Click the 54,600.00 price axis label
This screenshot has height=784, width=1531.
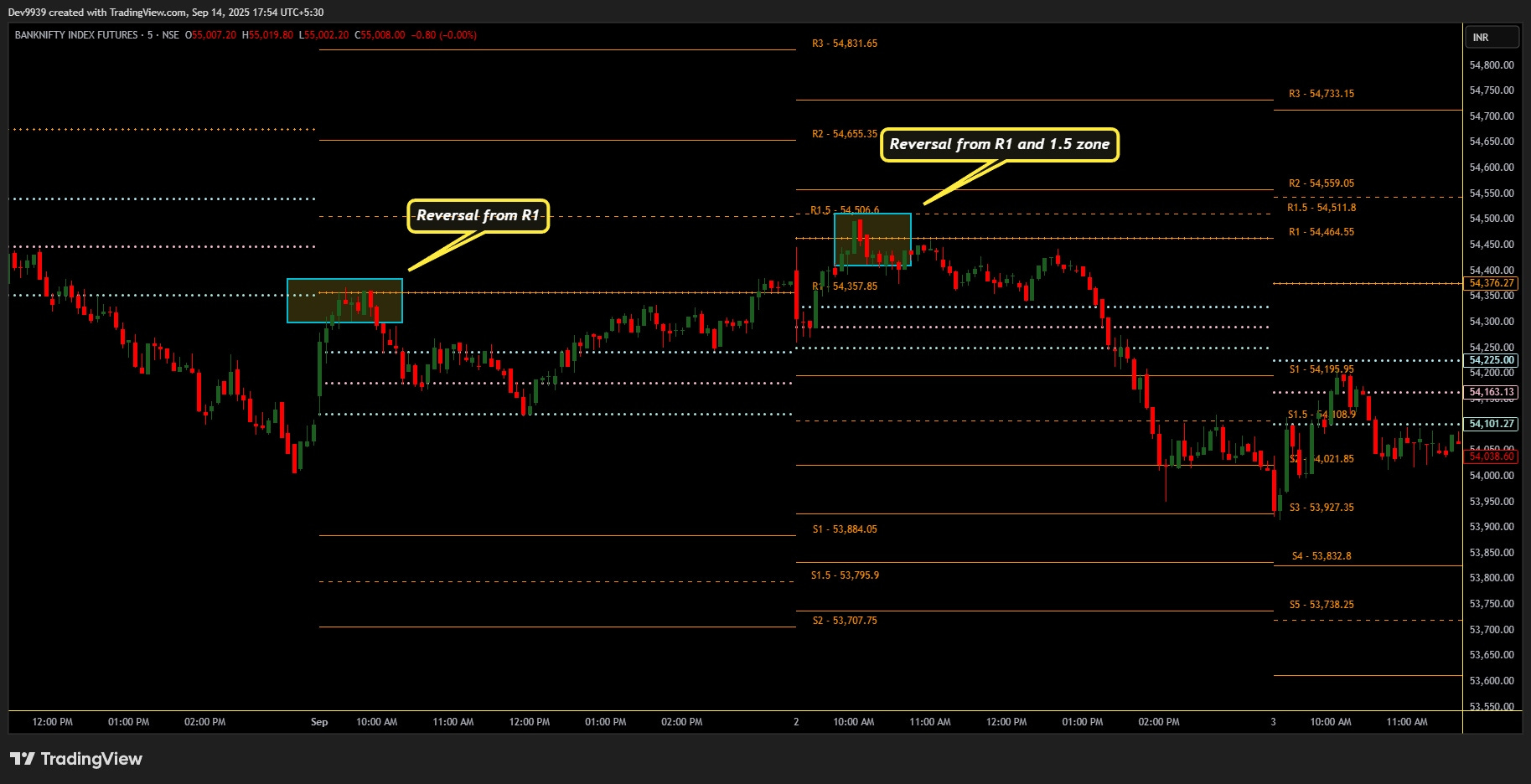[x=1492, y=168]
